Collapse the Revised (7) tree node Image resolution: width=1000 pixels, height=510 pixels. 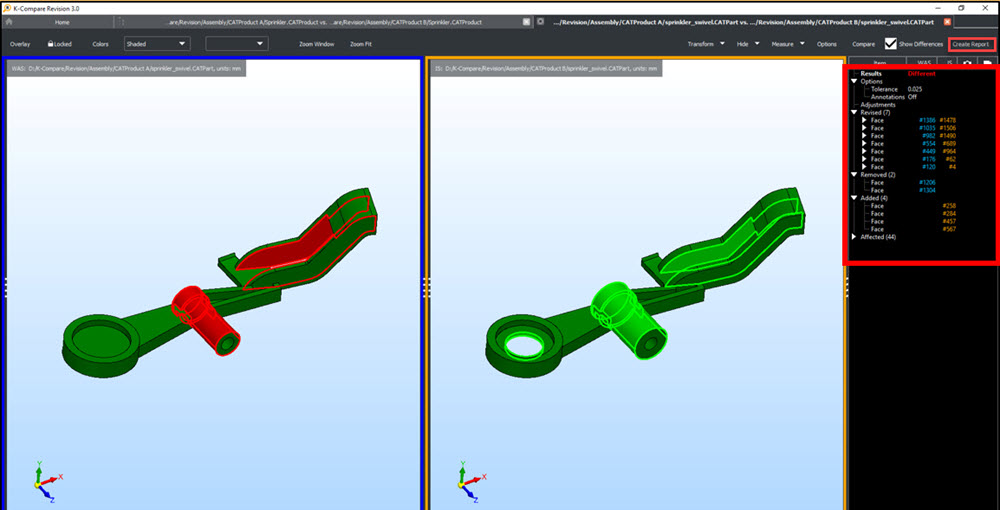[853, 112]
